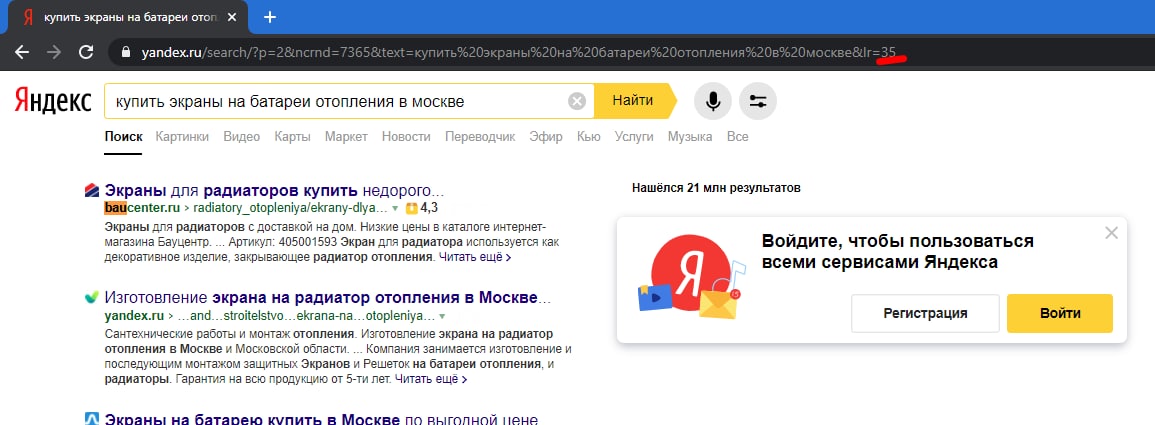The width and height of the screenshot is (1155, 425).
Task: Click radiatory_otopleniya/ekrany-dlya path link
Action: (x=290, y=208)
